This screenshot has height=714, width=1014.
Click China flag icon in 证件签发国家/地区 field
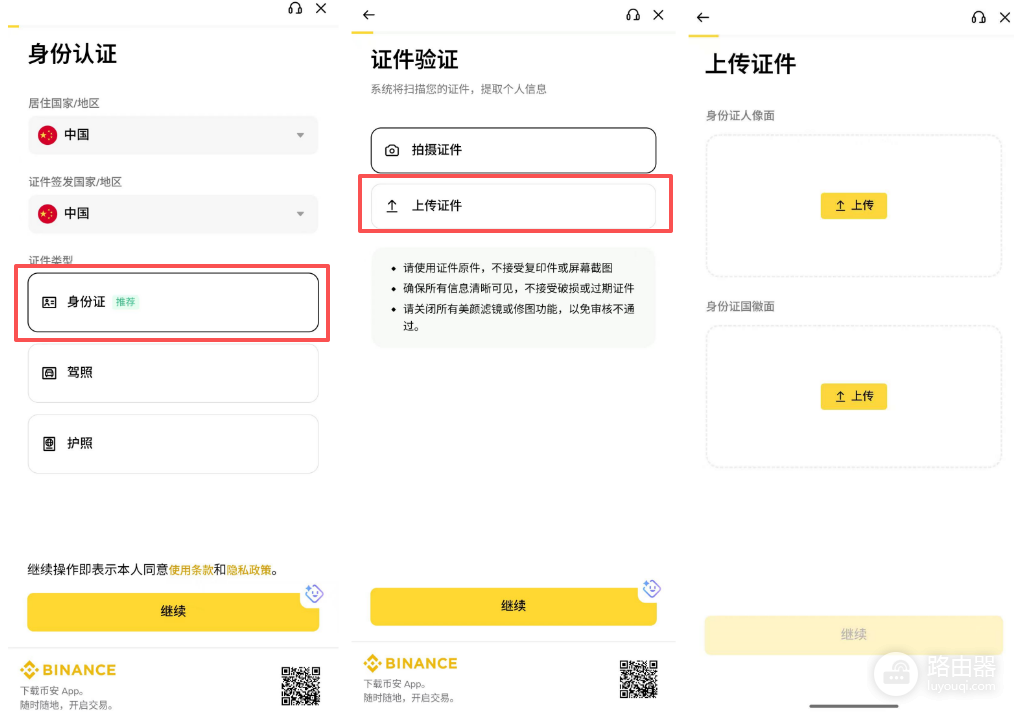(x=47, y=214)
